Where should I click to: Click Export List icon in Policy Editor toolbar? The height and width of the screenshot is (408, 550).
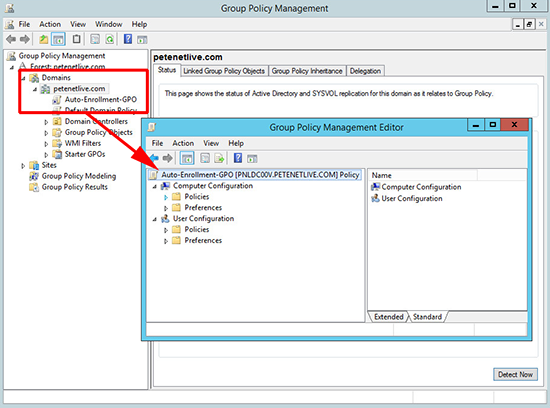[219, 159]
